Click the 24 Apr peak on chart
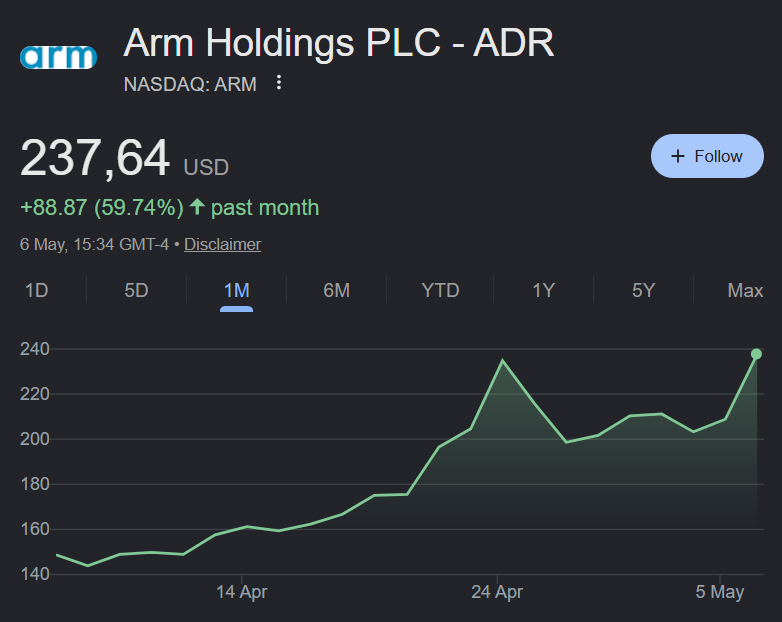 tap(502, 360)
